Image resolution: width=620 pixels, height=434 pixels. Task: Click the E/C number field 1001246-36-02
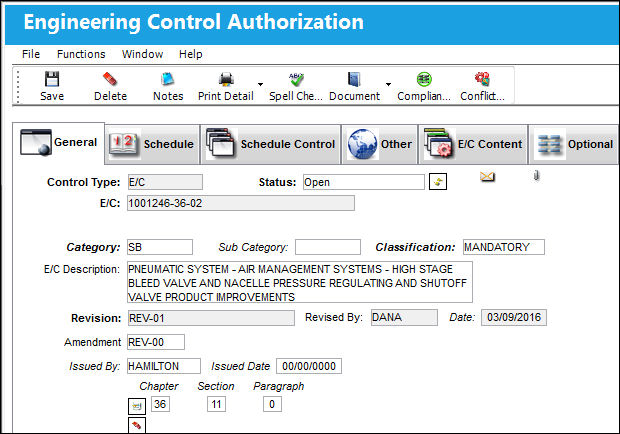click(241, 203)
